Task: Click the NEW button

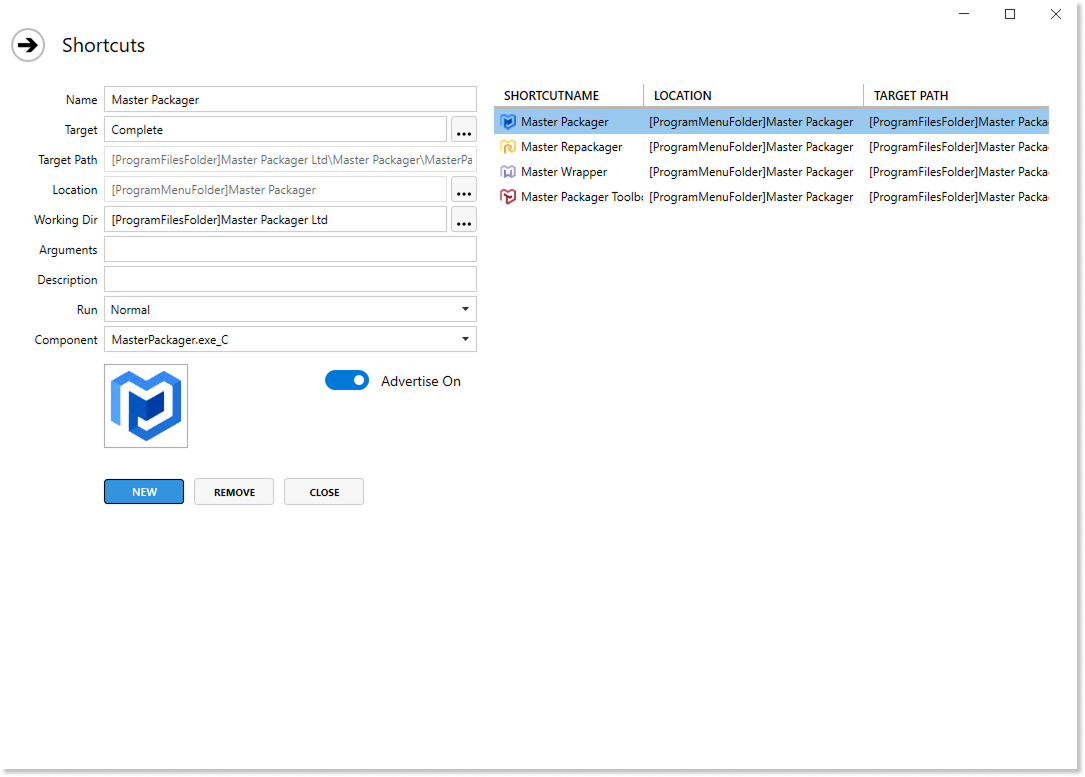Action: pyautogui.click(x=144, y=492)
